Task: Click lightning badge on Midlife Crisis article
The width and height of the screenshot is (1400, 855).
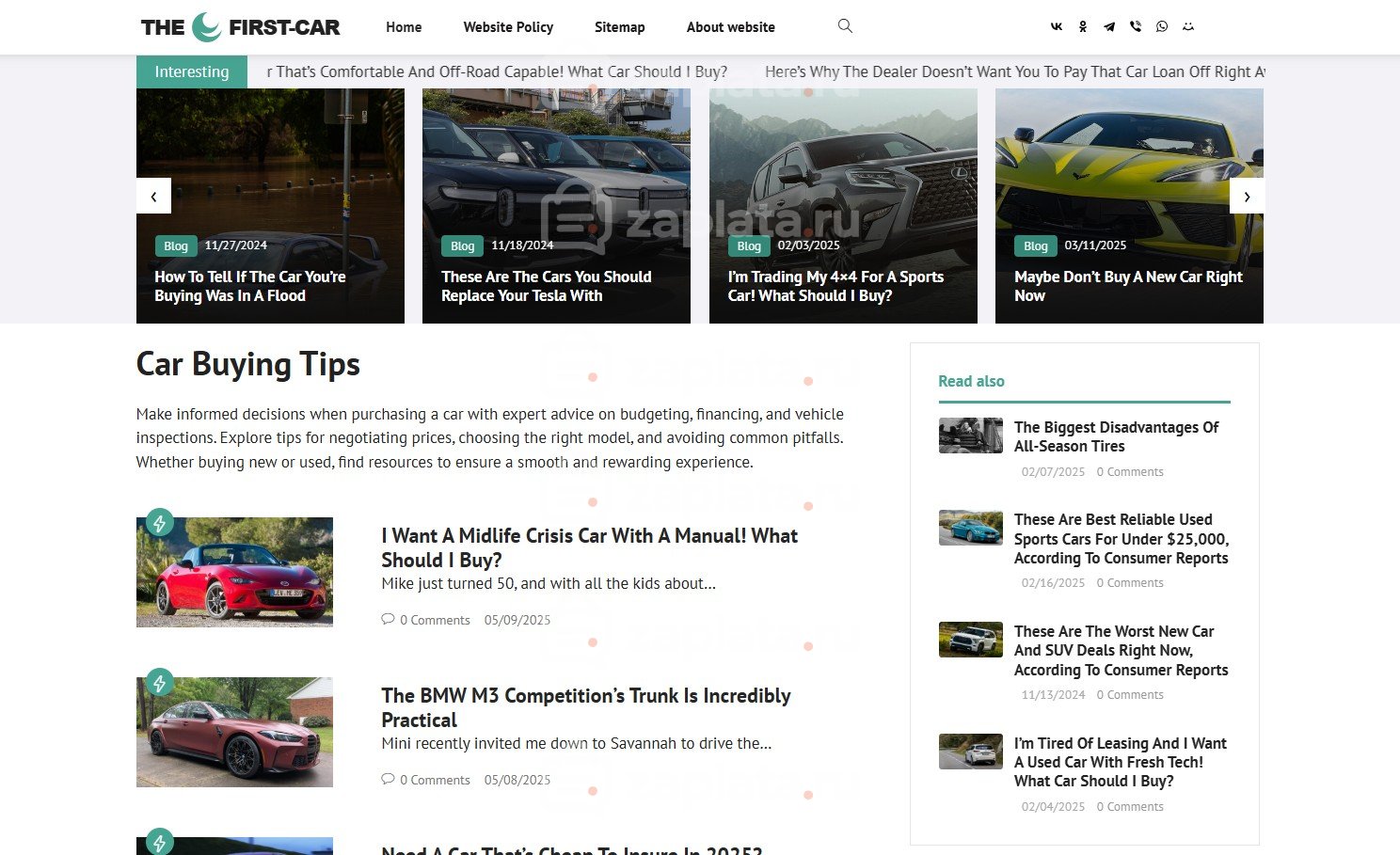Action: (x=160, y=523)
